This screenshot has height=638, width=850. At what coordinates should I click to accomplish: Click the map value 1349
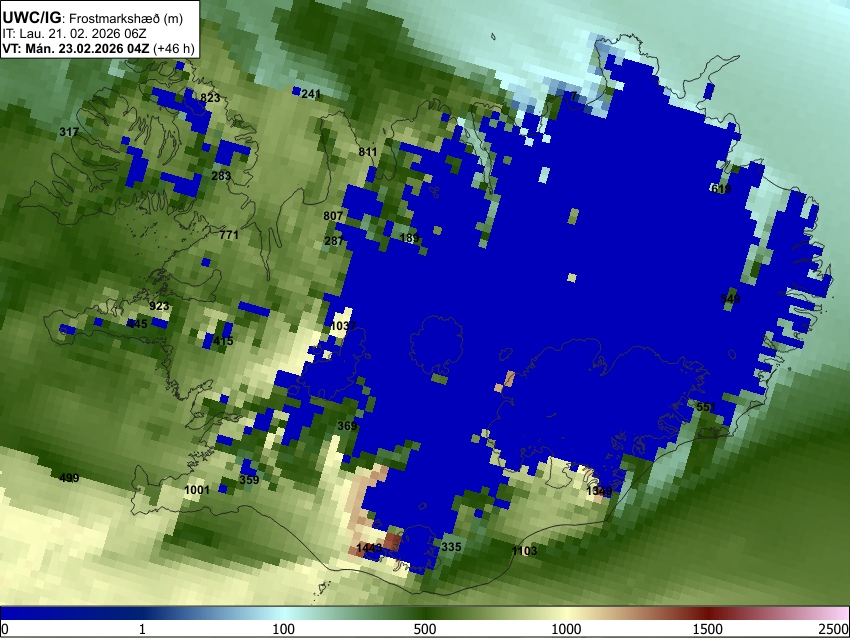pos(599,491)
